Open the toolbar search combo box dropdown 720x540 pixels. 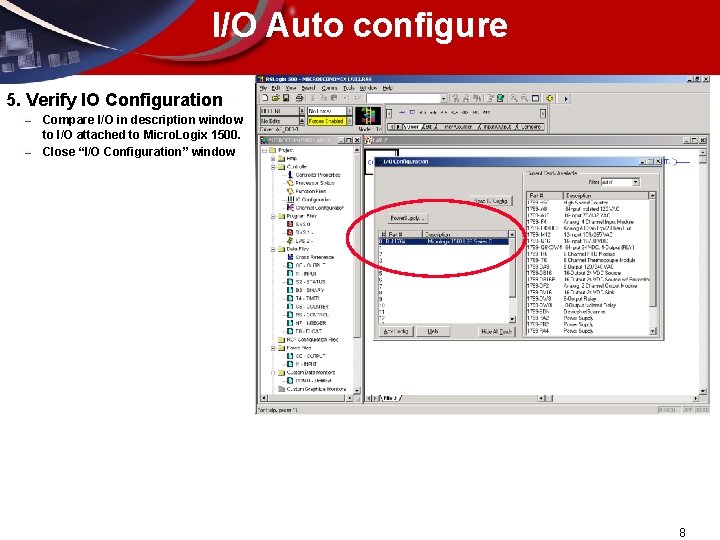[x=443, y=98]
